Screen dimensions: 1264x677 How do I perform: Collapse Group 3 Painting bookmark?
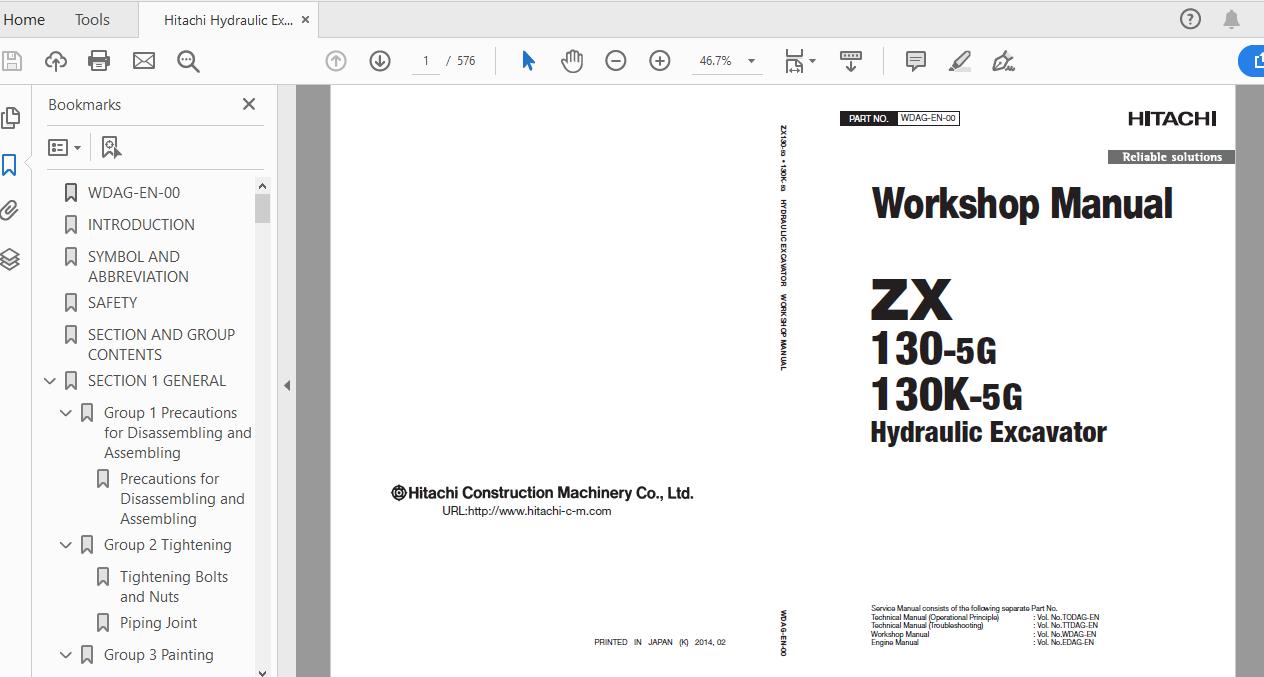66,655
